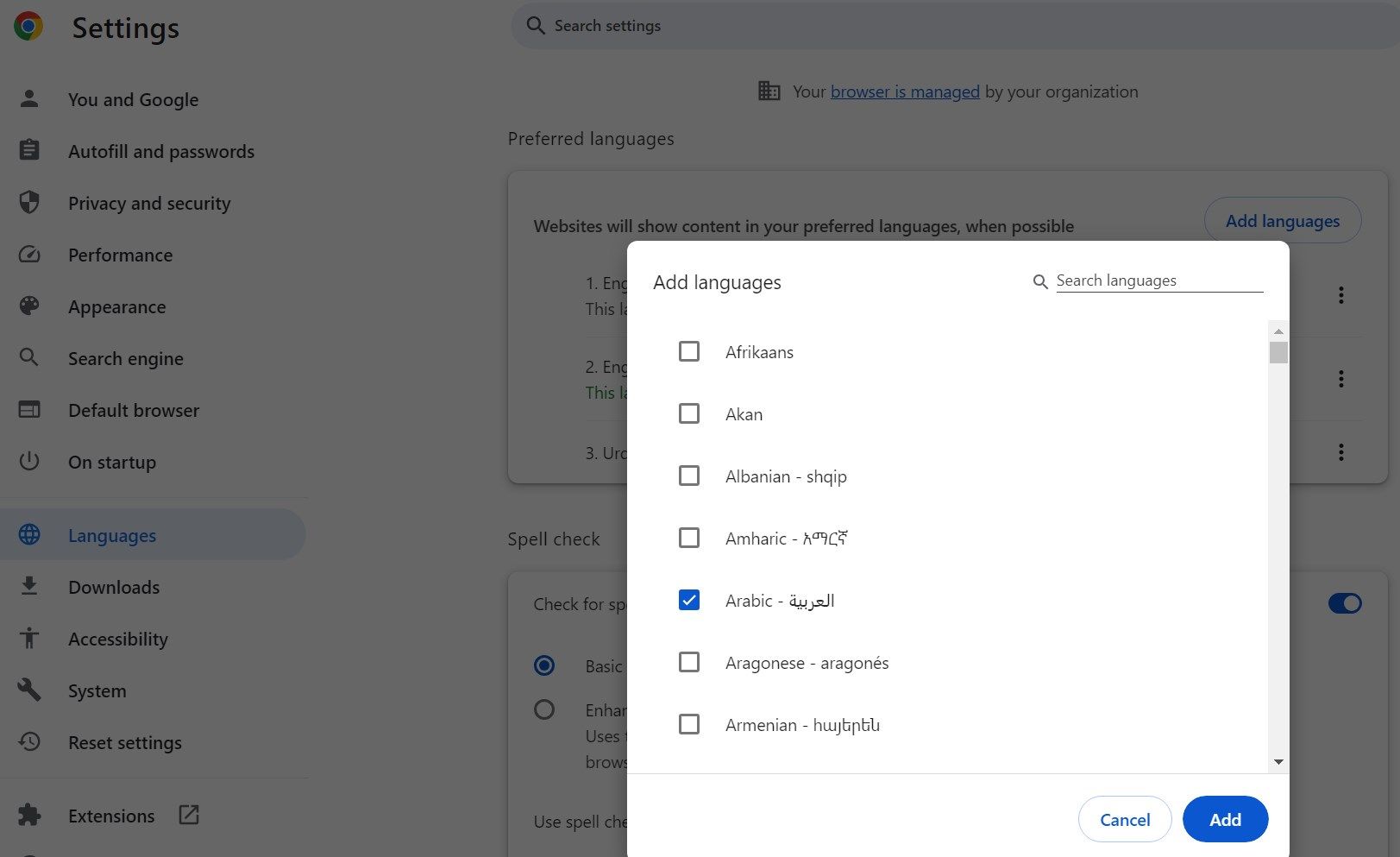Disable the spell check toggle
This screenshot has width=1400, height=857.
click(1344, 603)
